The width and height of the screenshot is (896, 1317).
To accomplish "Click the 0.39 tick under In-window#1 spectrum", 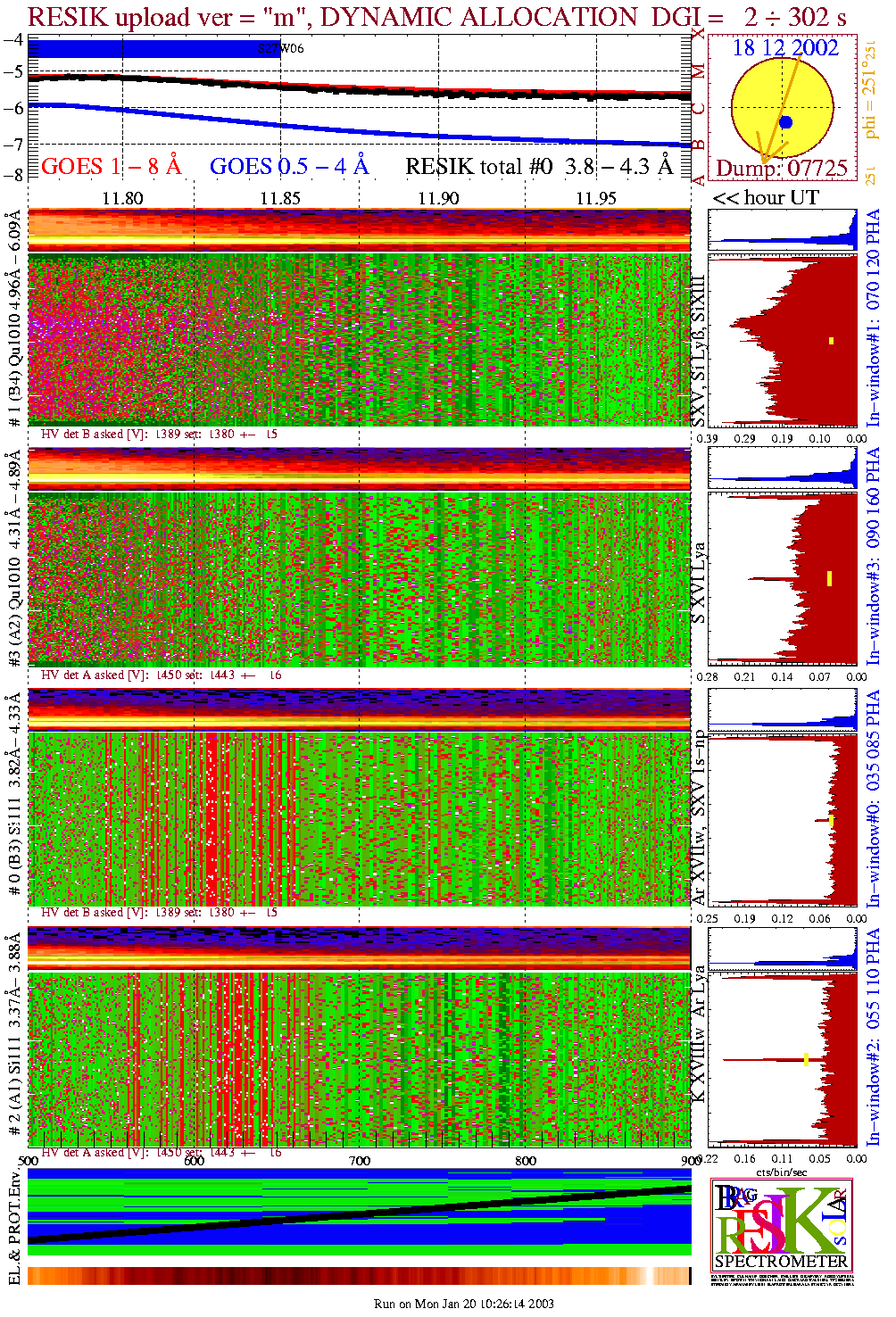I will coord(707,438).
